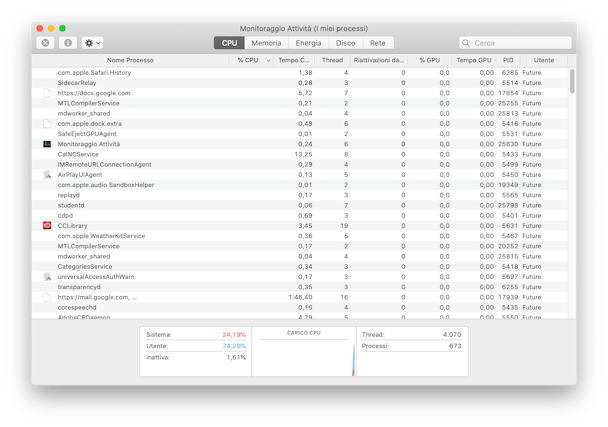This screenshot has height=427, width=608.
Task: Click the AirPlayUIAgent process icon
Action: (47, 175)
